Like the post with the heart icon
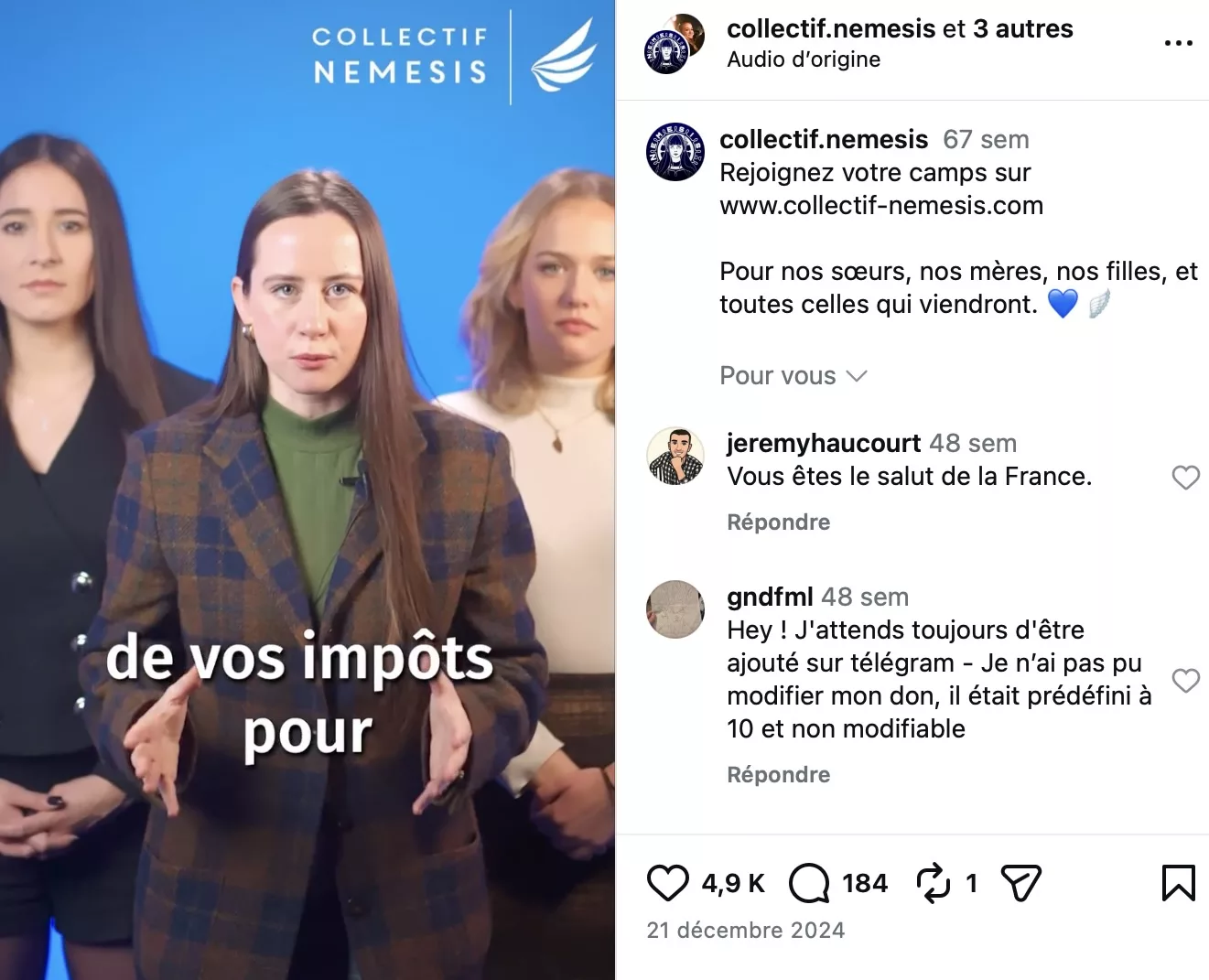This screenshot has height=980, width=1209. pos(668,883)
